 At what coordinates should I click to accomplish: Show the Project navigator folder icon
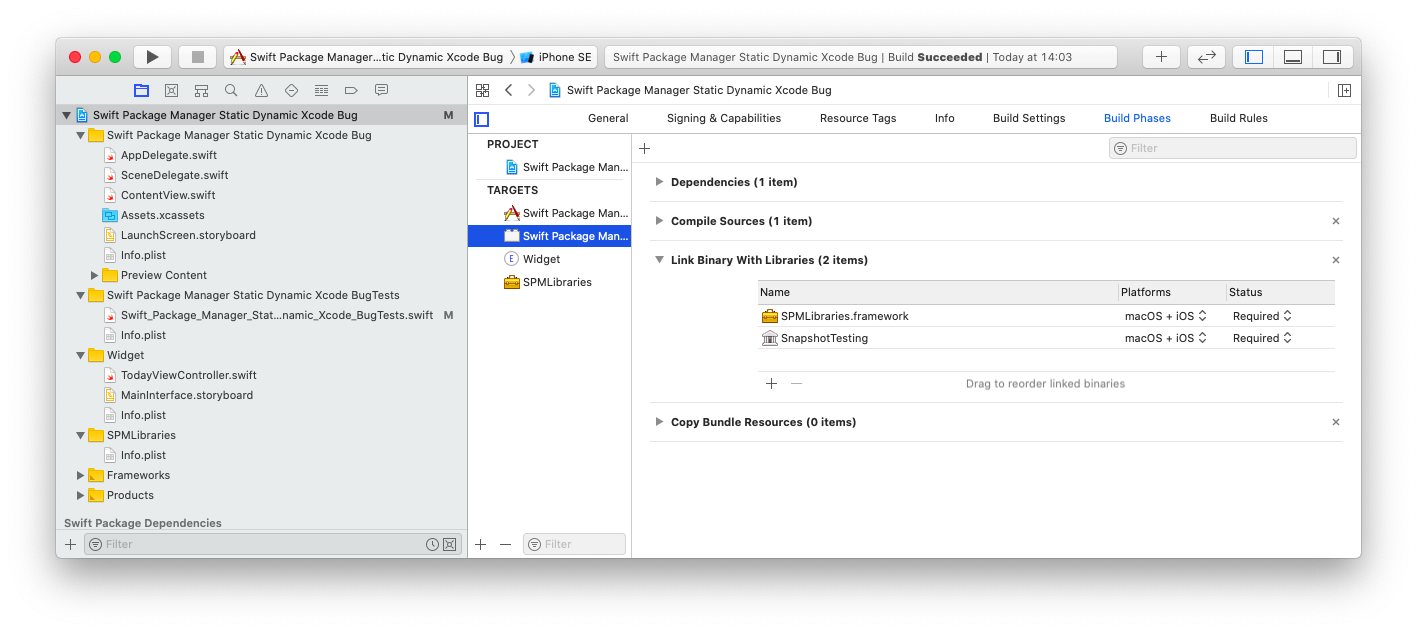(x=141, y=90)
